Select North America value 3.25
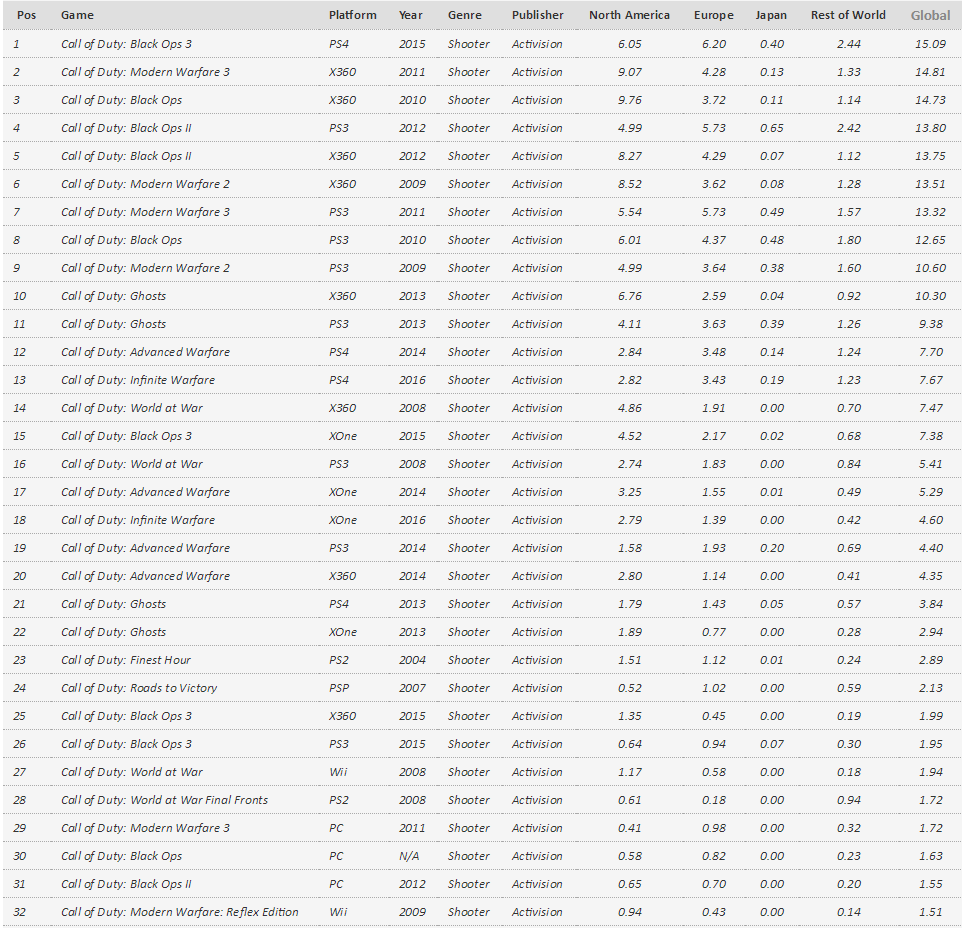Viewport: 962px width, 928px height. click(x=629, y=493)
